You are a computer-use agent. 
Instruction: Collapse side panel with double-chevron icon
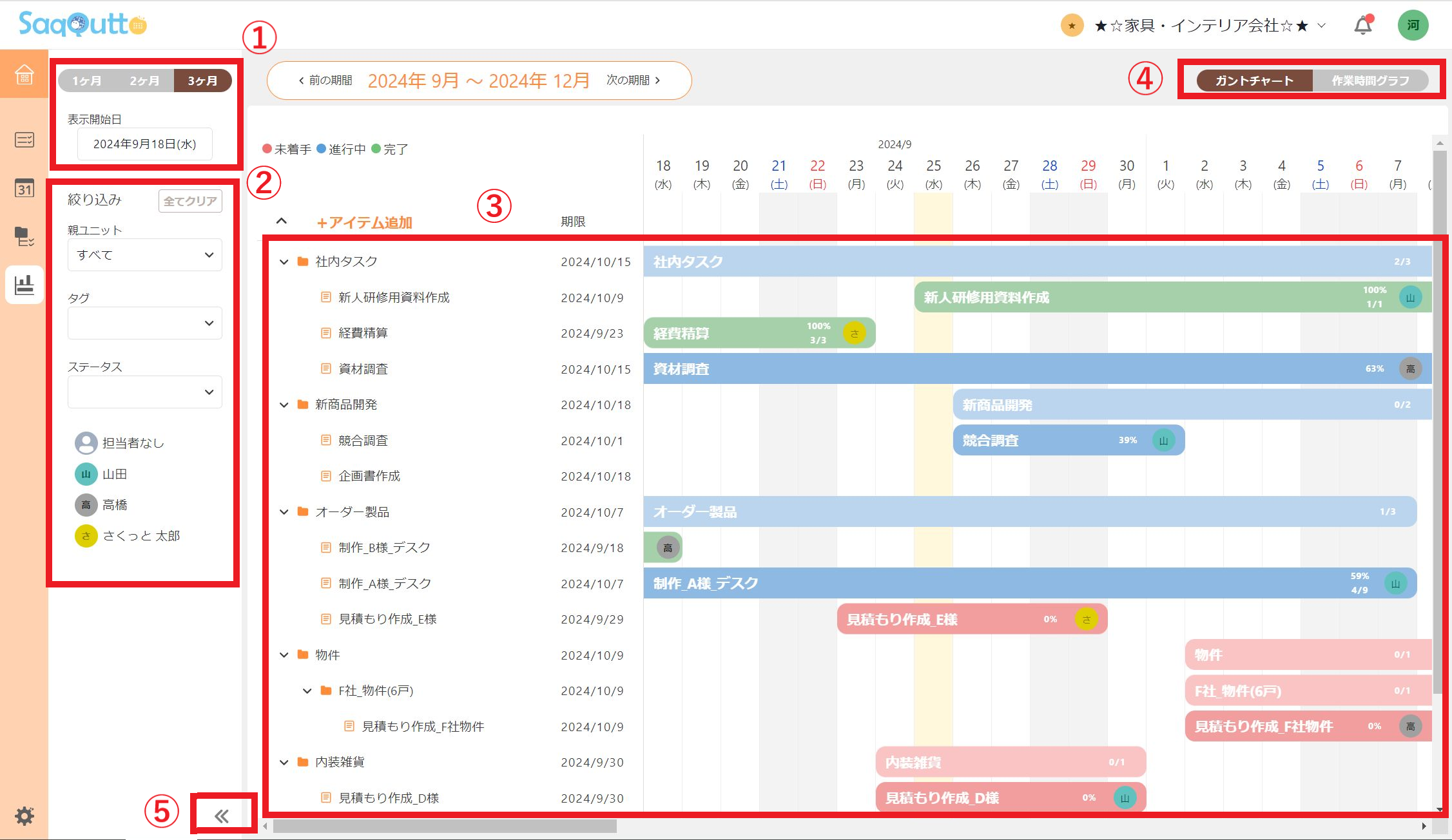click(x=222, y=816)
